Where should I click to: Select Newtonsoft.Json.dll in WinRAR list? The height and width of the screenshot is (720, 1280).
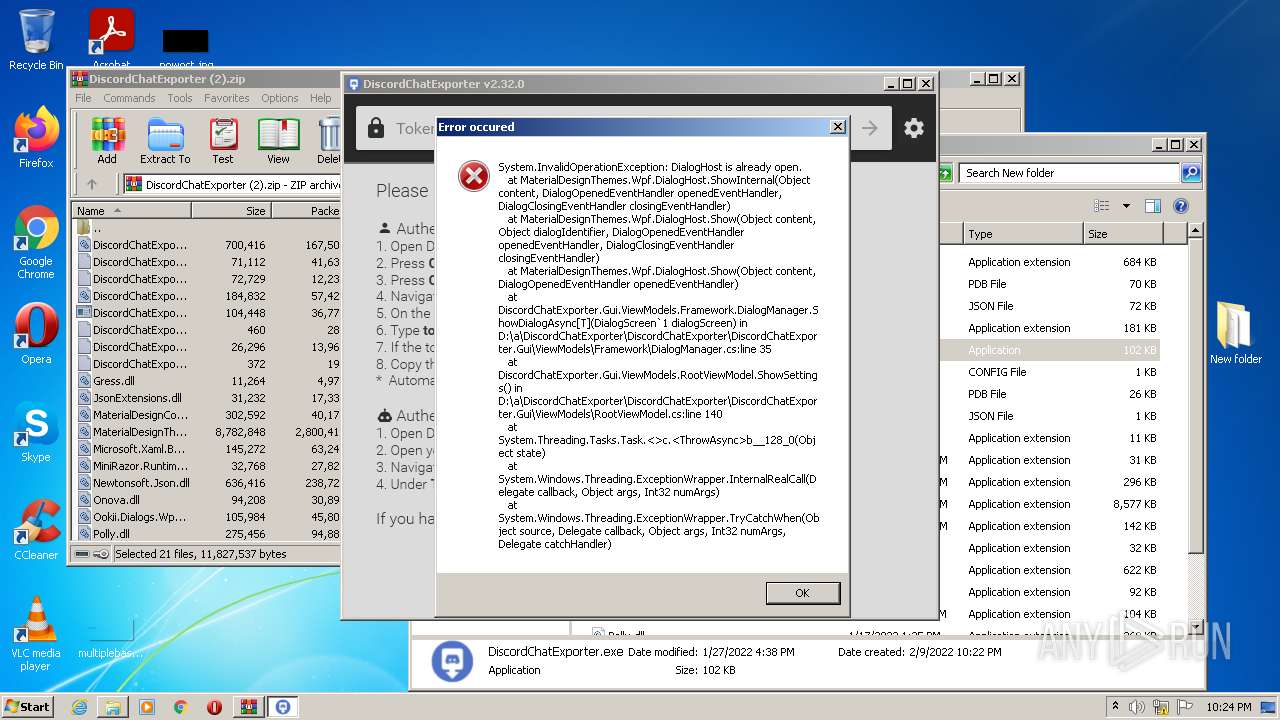pos(207,483)
